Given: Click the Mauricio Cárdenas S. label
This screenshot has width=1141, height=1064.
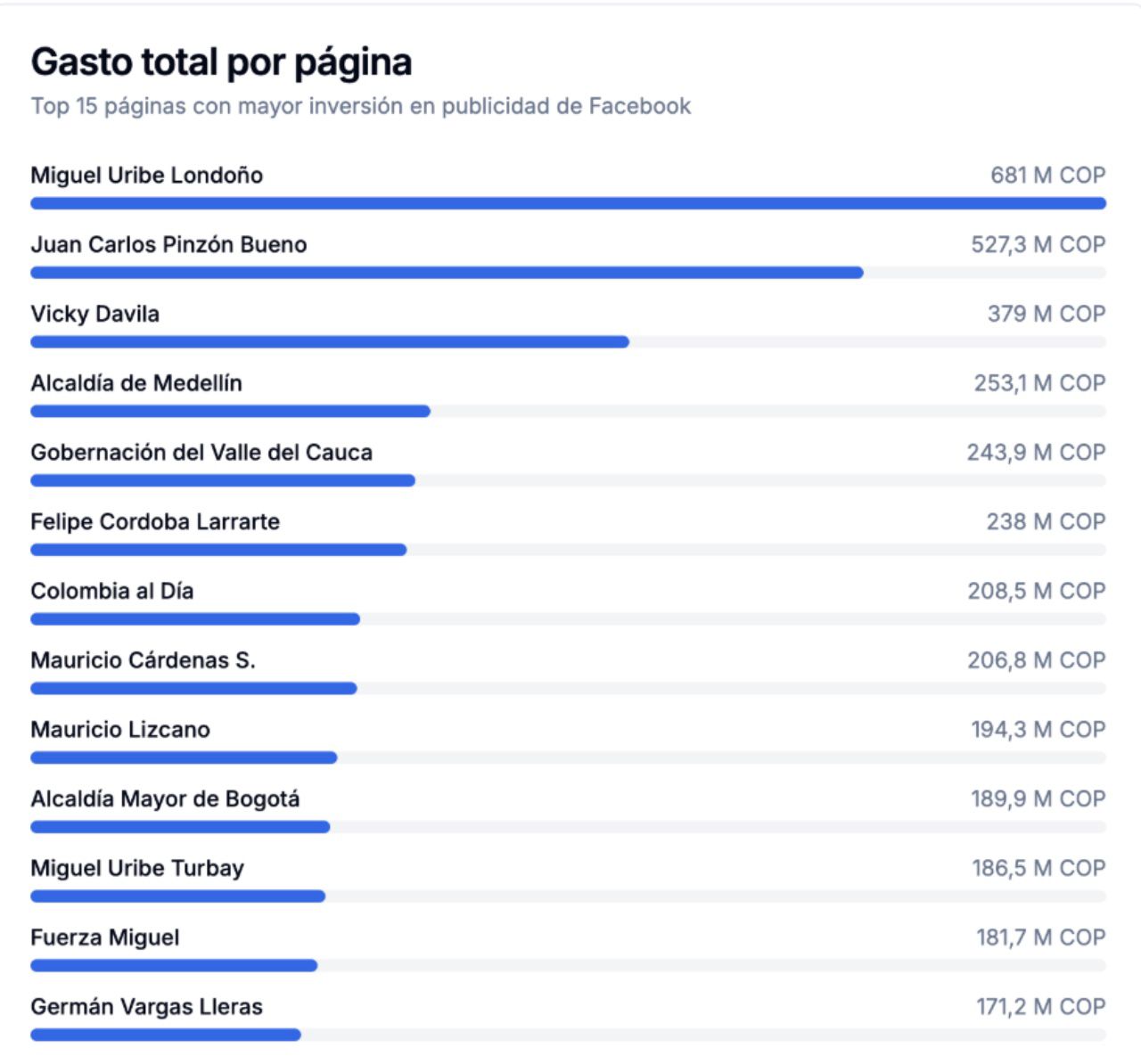Looking at the screenshot, I should pos(143,660).
